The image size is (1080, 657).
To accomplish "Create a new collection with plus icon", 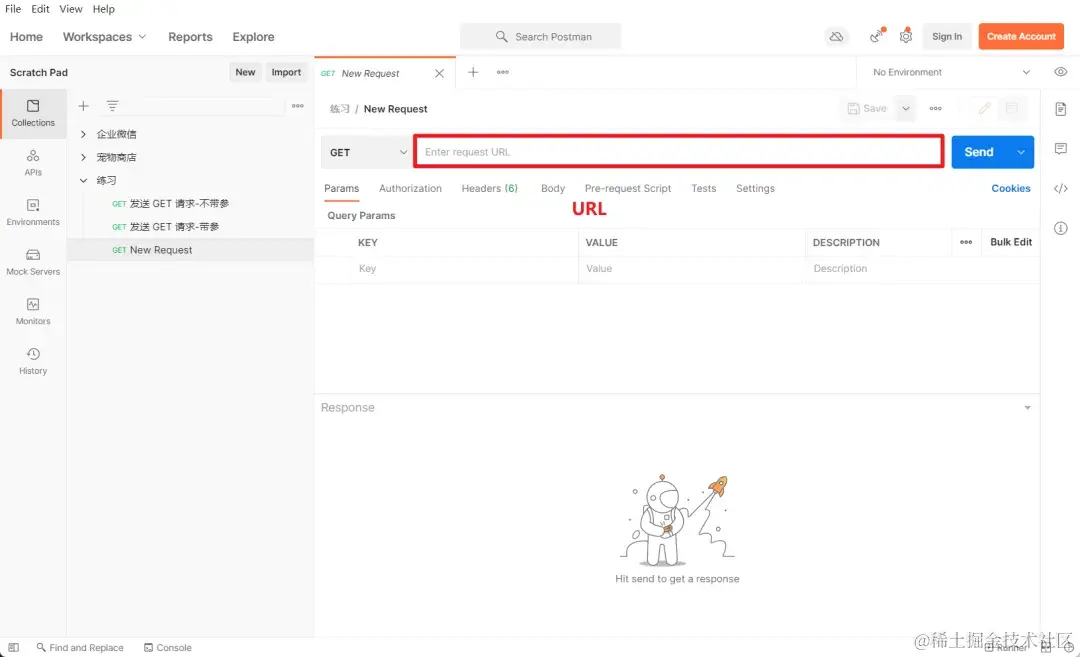I will coord(83,106).
